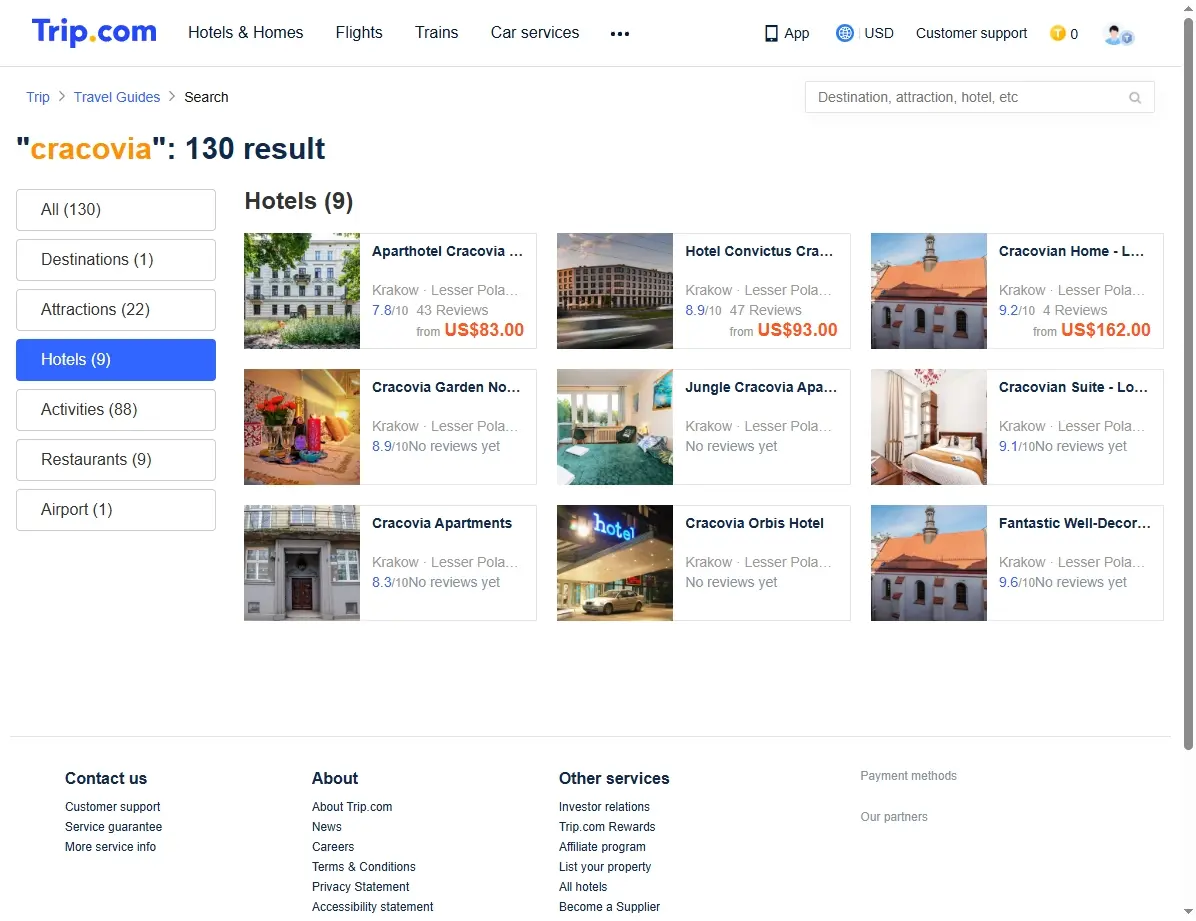Click the search magnifier icon
This screenshot has height=921, width=1196.
pyautogui.click(x=1135, y=98)
